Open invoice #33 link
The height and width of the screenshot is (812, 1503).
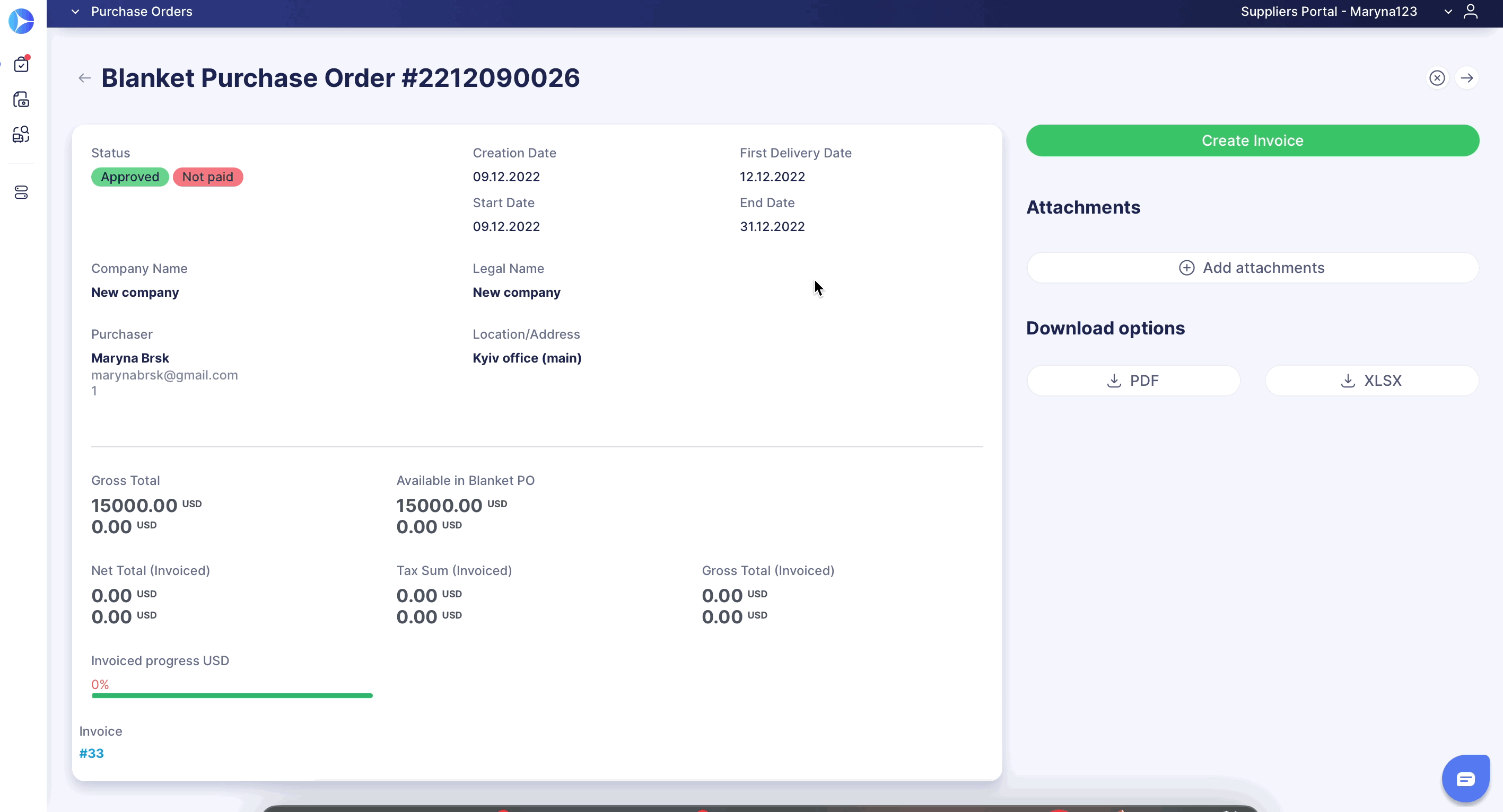(92, 753)
